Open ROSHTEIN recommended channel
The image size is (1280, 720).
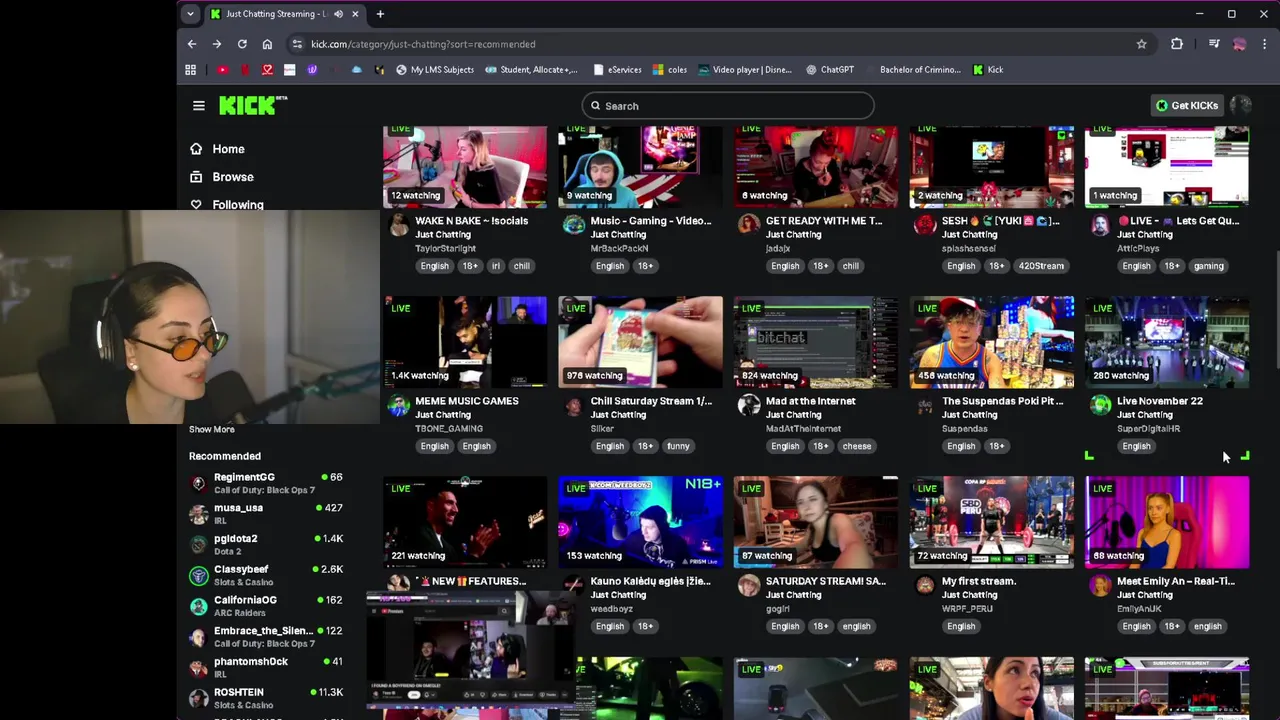coord(266,698)
